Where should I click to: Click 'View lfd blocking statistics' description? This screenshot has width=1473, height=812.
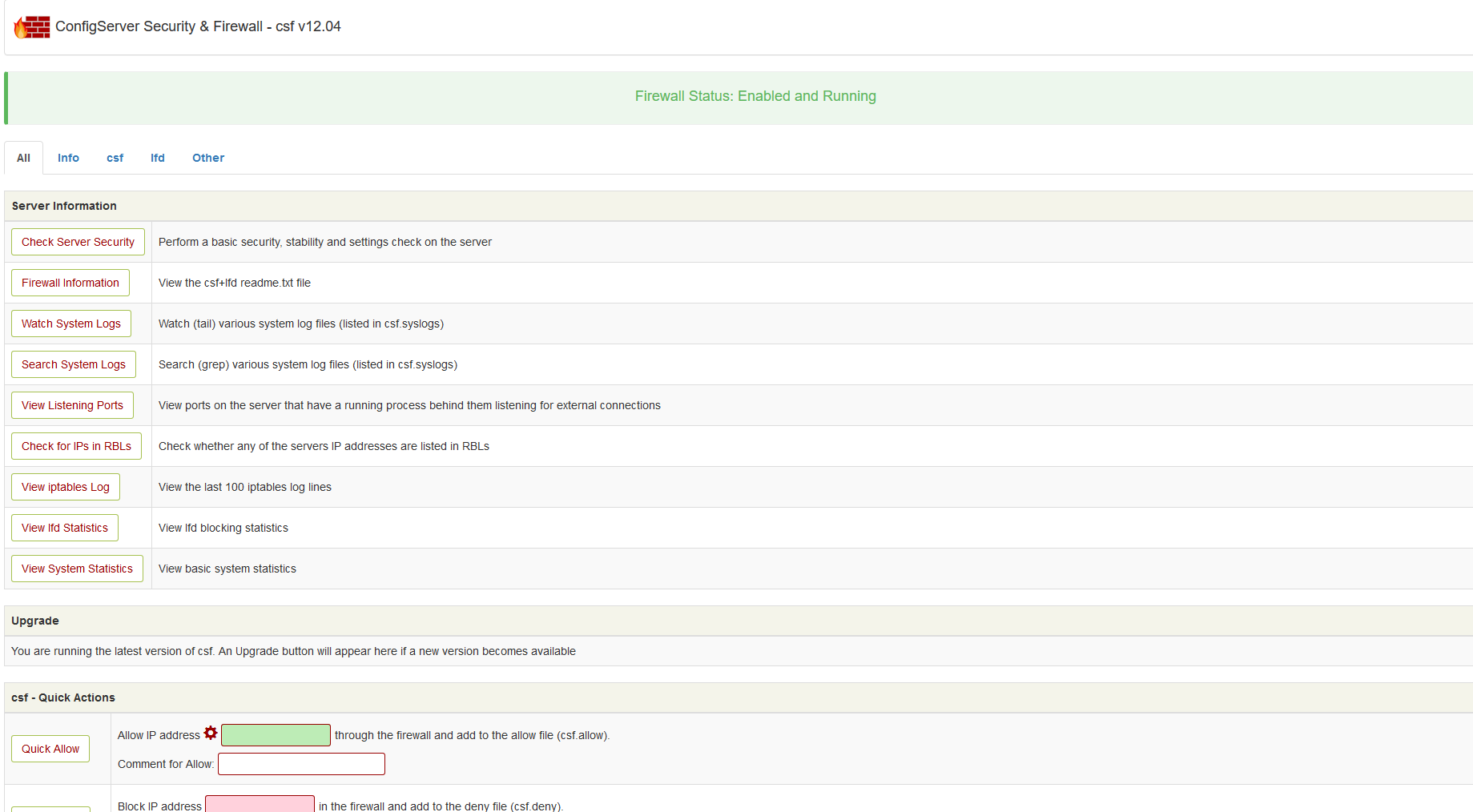pos(223,528)
